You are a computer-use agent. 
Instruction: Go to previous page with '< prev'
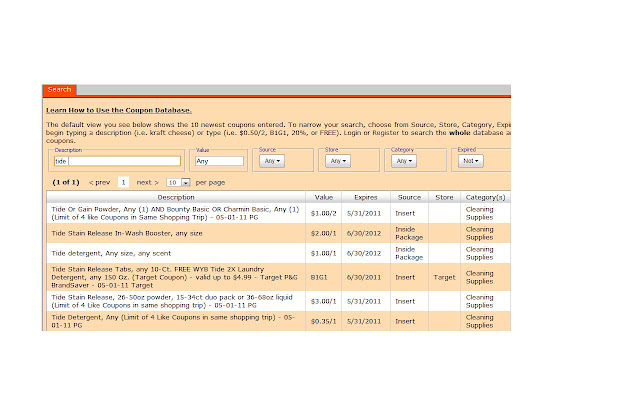(x=100, y=182)
